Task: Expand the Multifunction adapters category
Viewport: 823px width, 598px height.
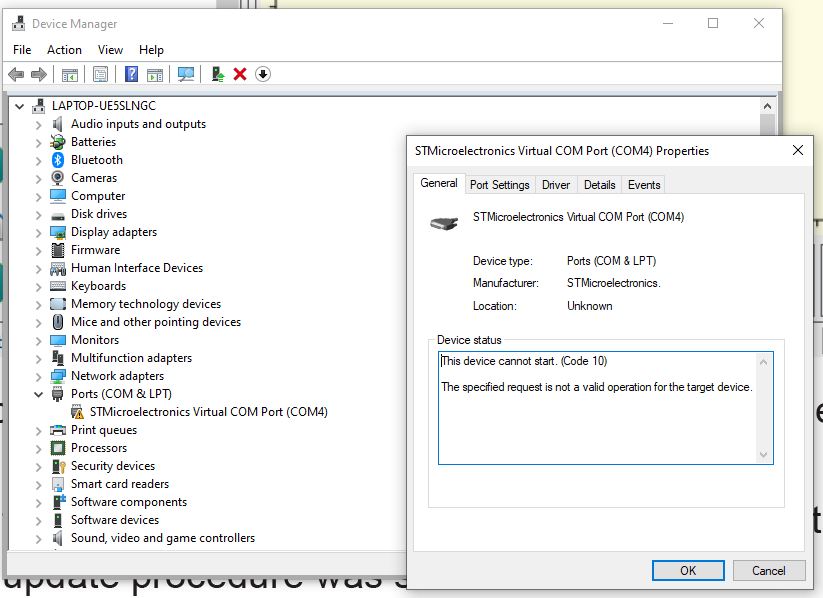Action: tap(38, 358)
